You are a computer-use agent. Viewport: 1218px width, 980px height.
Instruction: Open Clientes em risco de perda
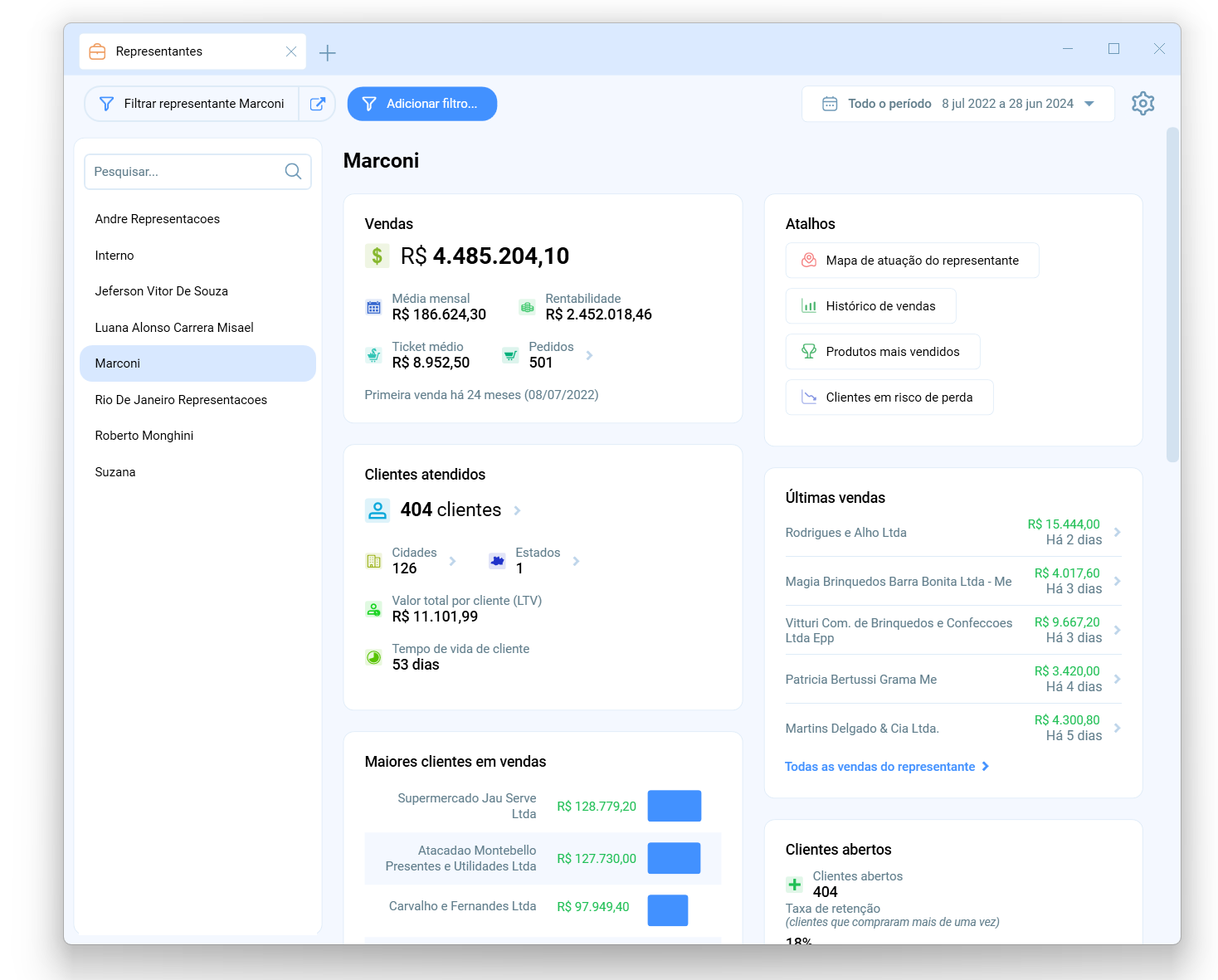pos(889,397)
